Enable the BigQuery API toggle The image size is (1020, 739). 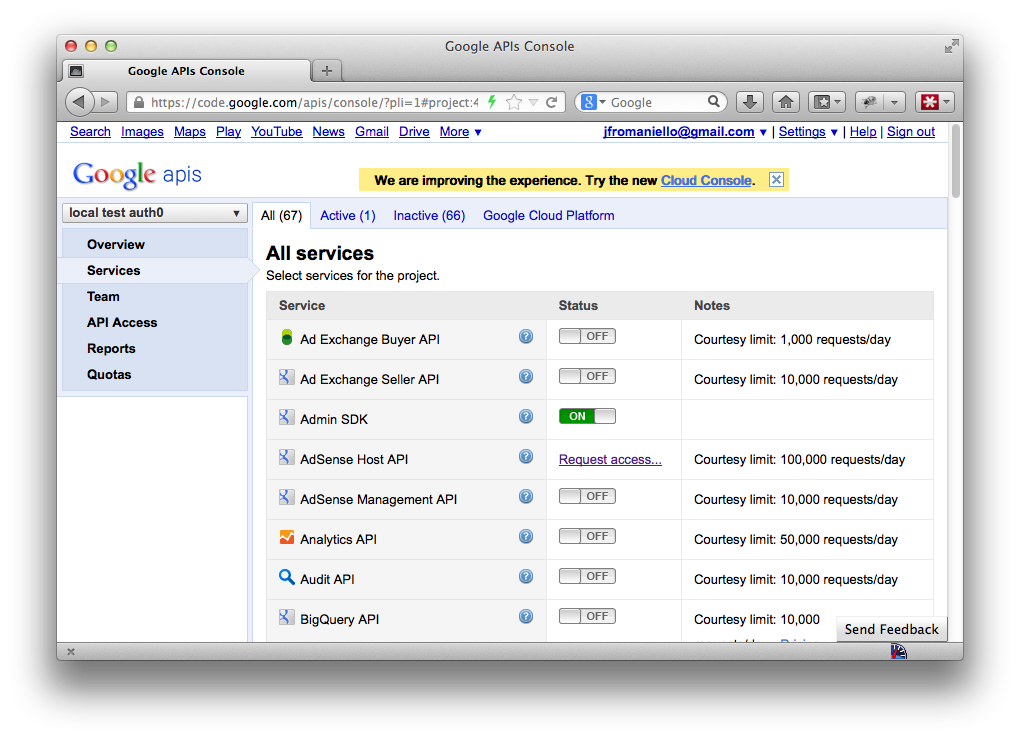point(587,617)
